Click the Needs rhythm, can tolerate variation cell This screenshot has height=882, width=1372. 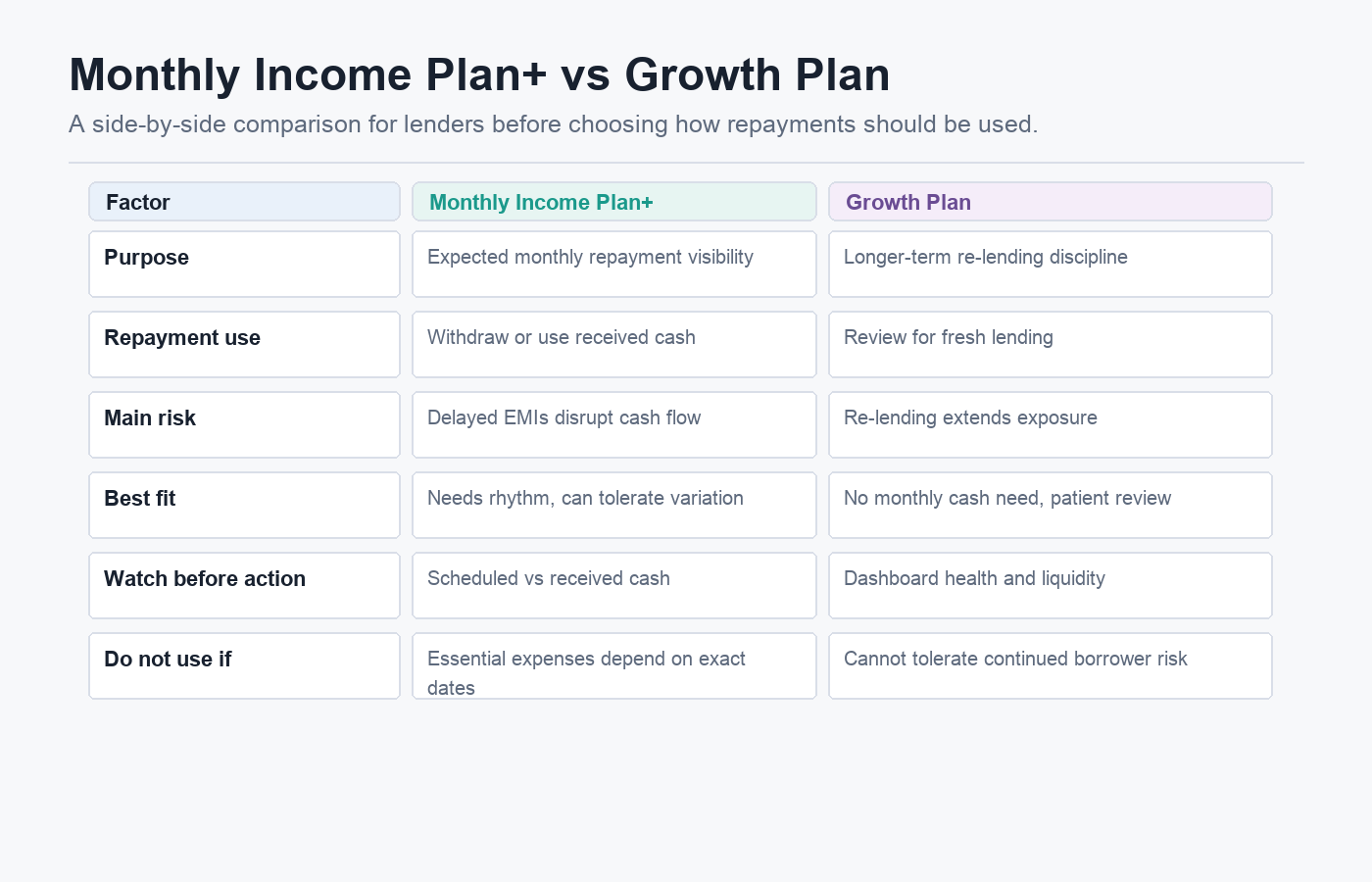click(x=614, y=506)
